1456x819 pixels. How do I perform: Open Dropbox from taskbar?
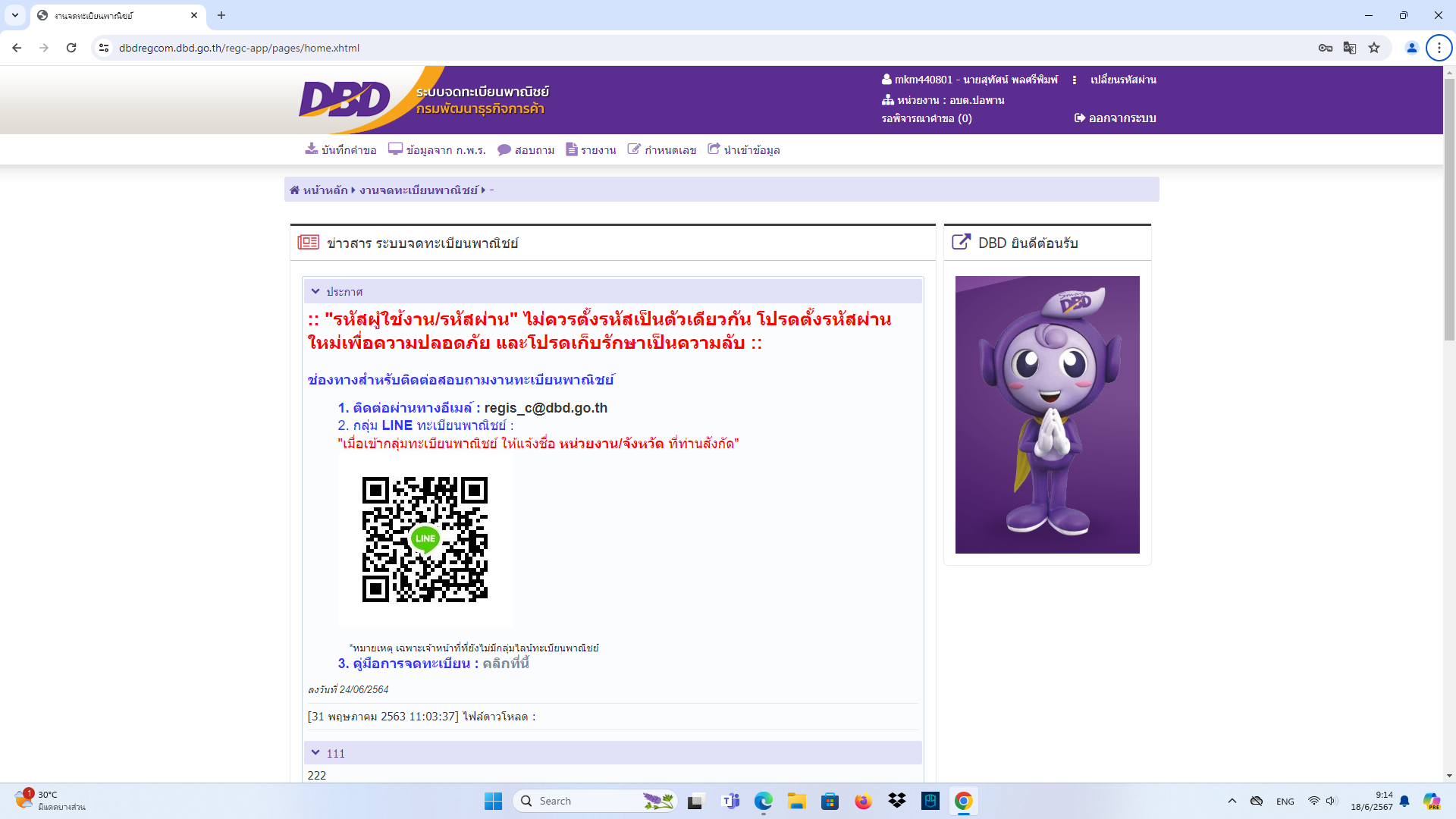pyautogui.click(x=897, y=801)
